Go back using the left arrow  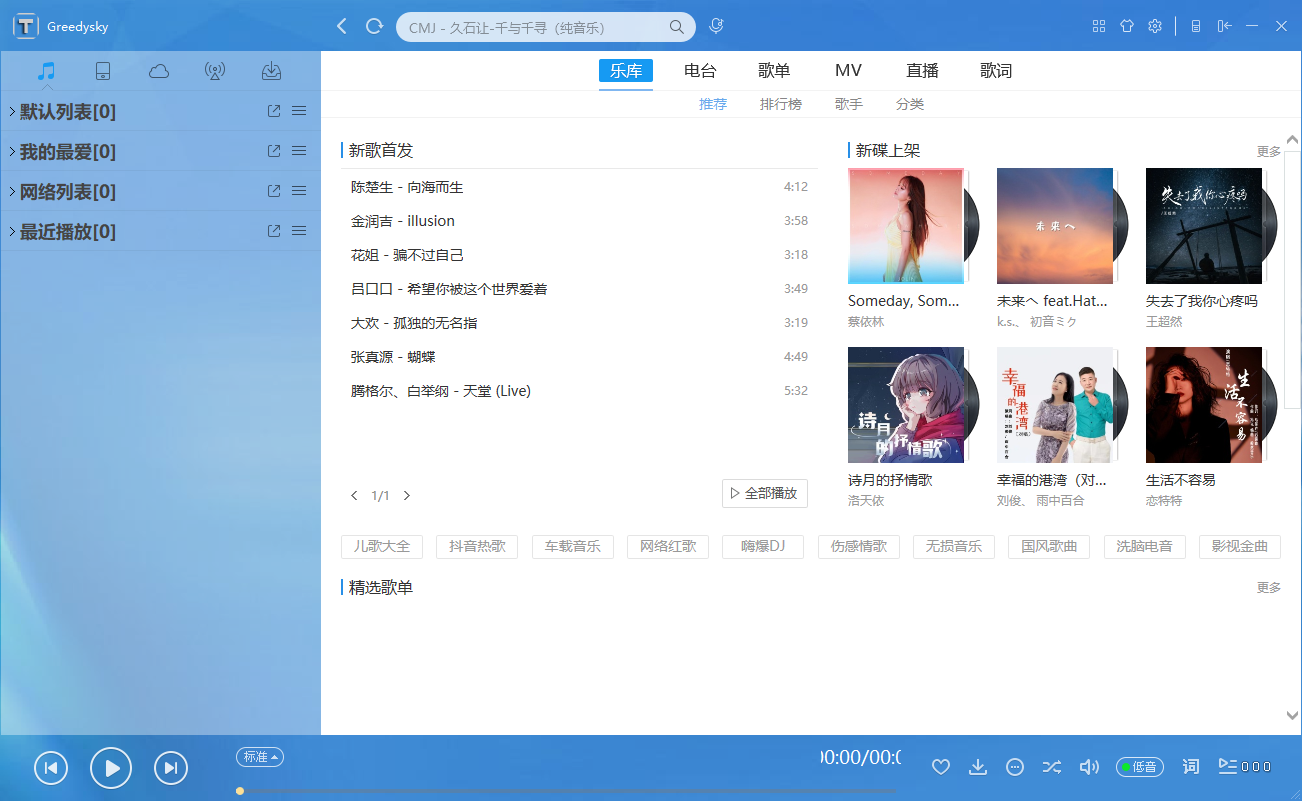click(x=342, y=26)
